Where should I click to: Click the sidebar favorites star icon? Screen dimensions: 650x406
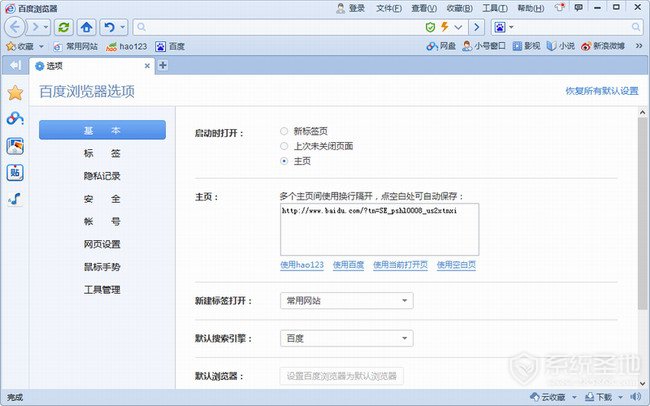15,92
